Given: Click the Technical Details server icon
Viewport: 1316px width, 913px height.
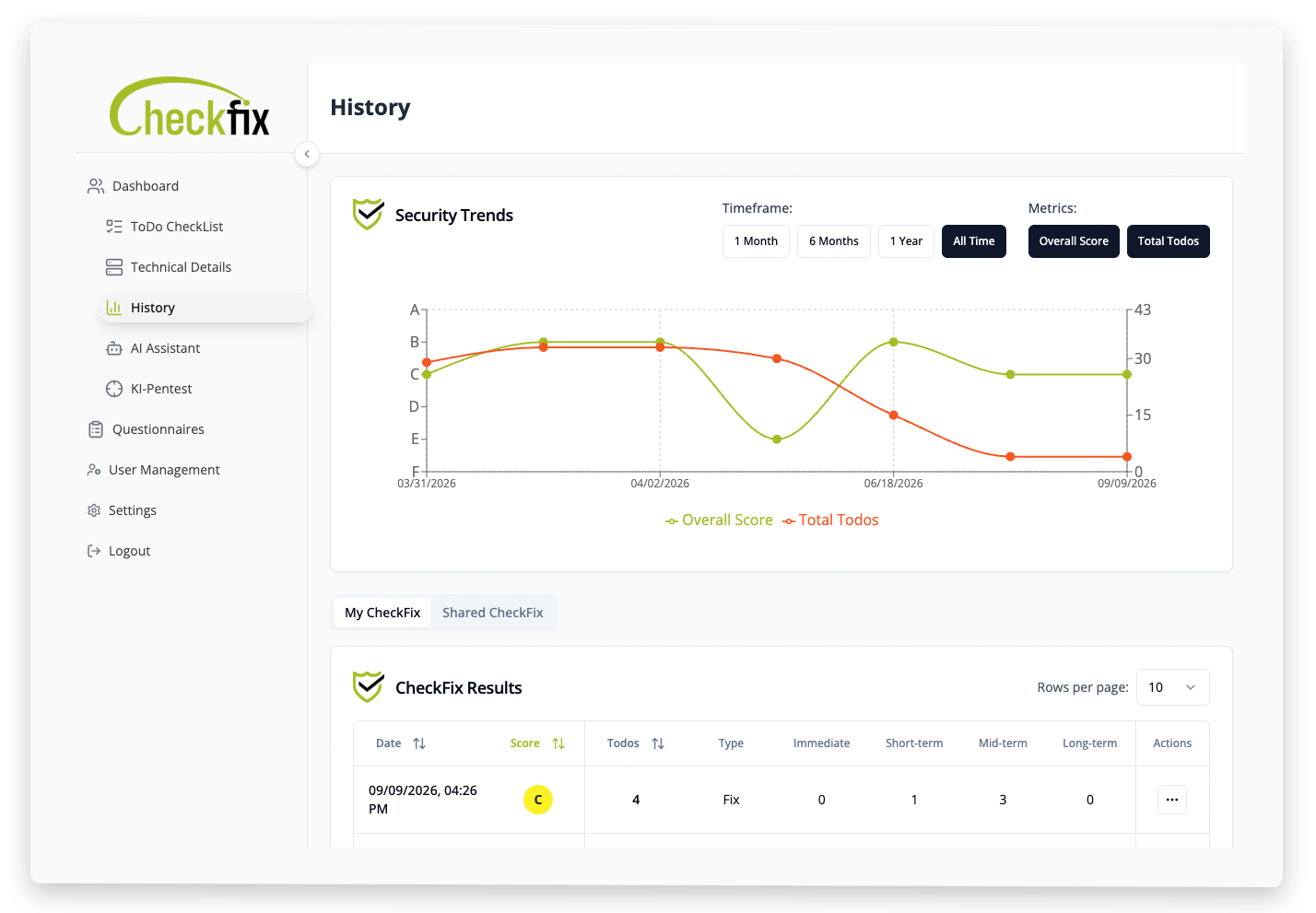Looking at the screenshot, I should coord(114,267).
